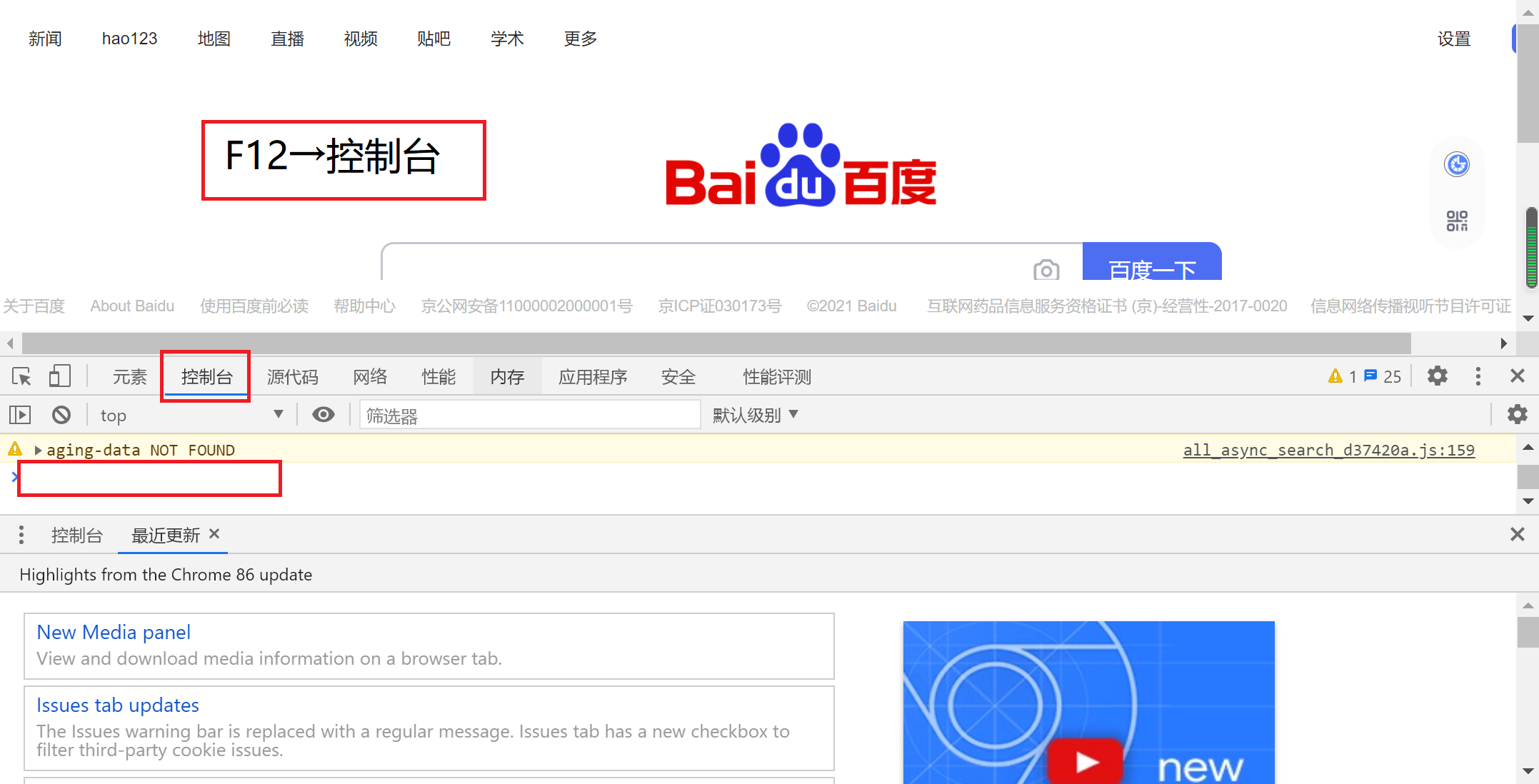This screenshot has width=1539, height=784.
Task: Open the New Media panel link
Action: click(114, 632)
